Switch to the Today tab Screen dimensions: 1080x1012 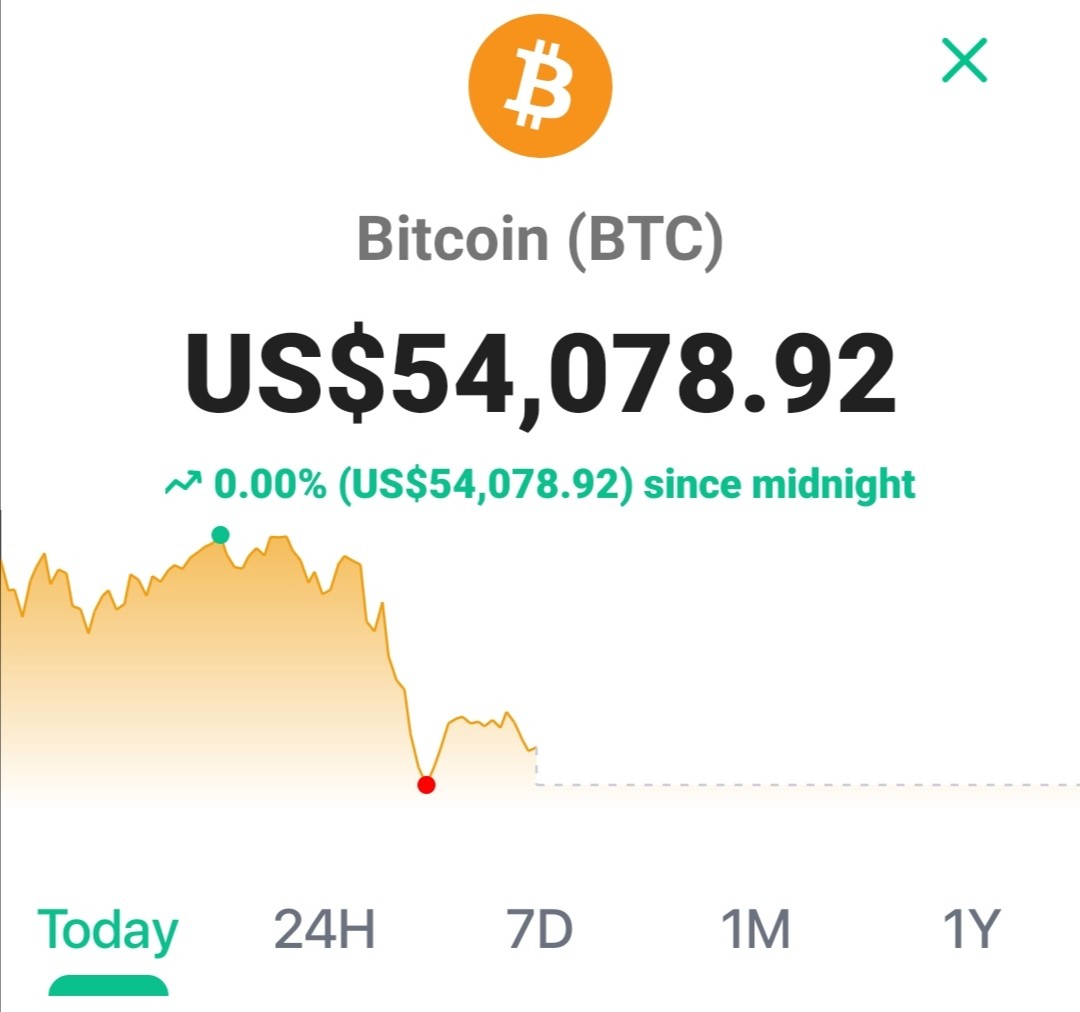pyautogui.click(x=107, y=931)
